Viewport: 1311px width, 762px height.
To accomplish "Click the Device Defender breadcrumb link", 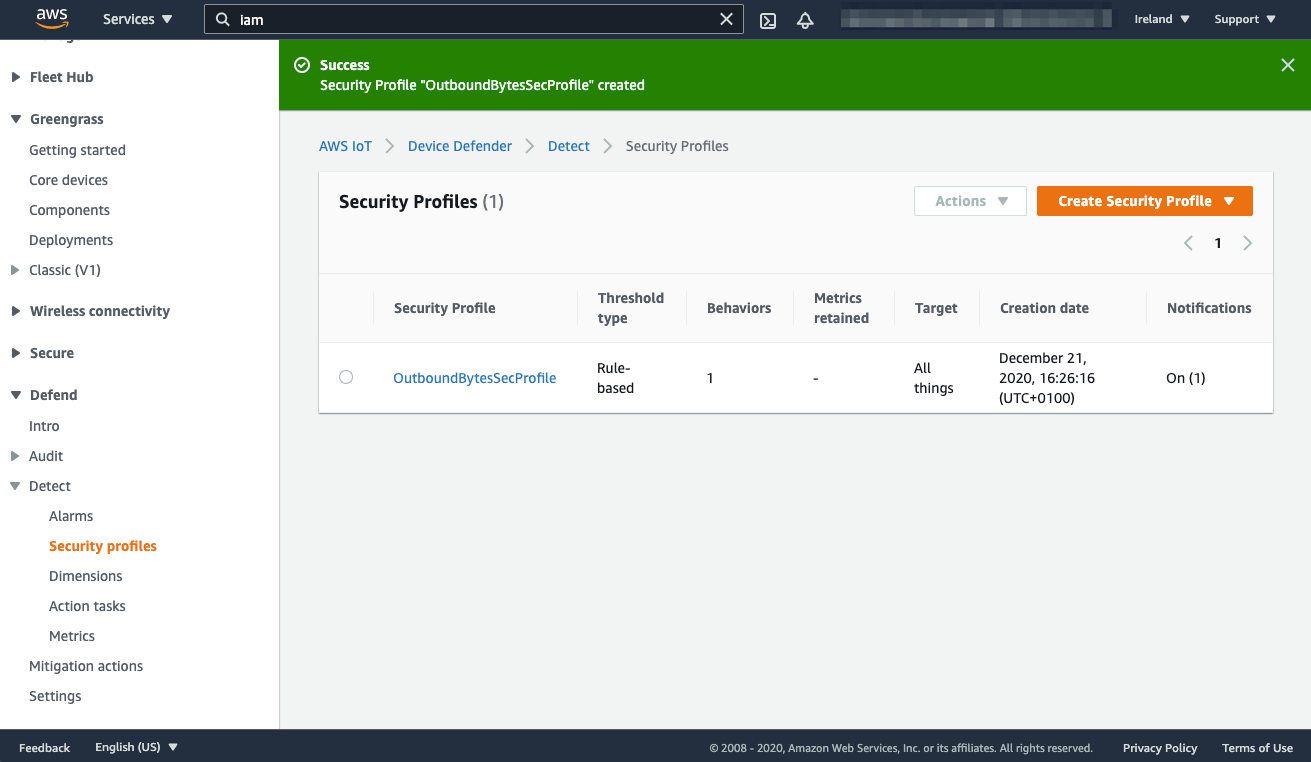I will (x=460, y=146).
